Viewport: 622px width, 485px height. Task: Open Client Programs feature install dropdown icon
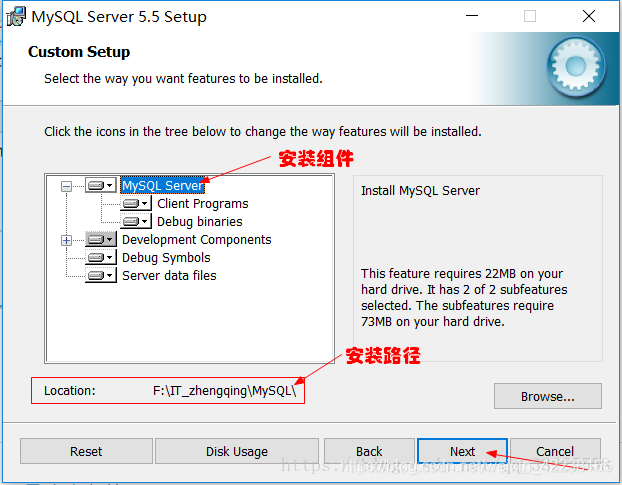point(136,203)
